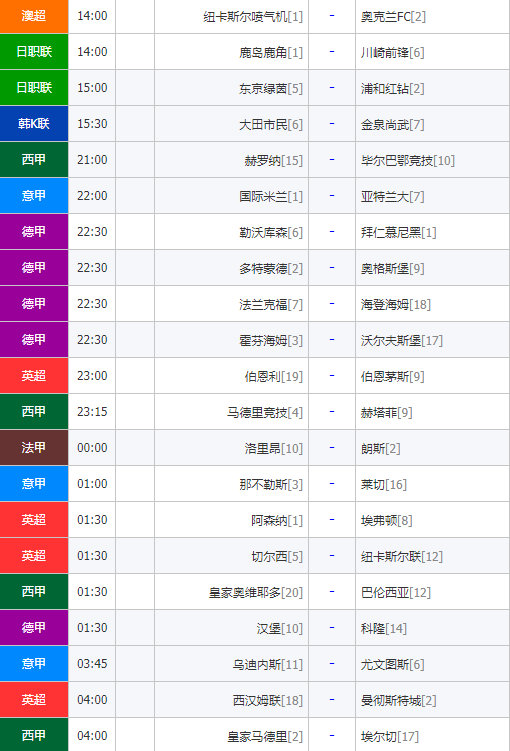The image size is (510, 751).
Task: Open team 赫塔菲[9]
Action: 386,412
